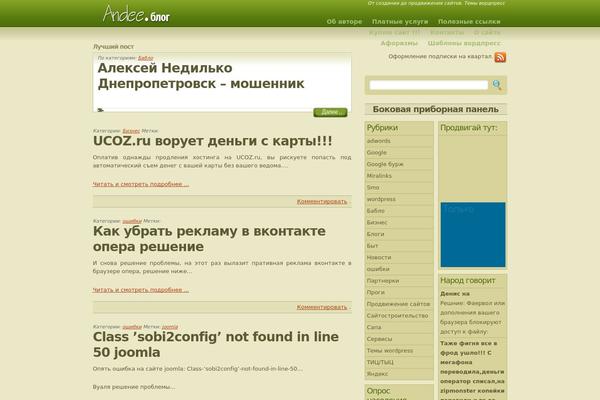600x400 pixels.
Task: Open the Афоризмы menu item
Action: [x=399, y=43]
